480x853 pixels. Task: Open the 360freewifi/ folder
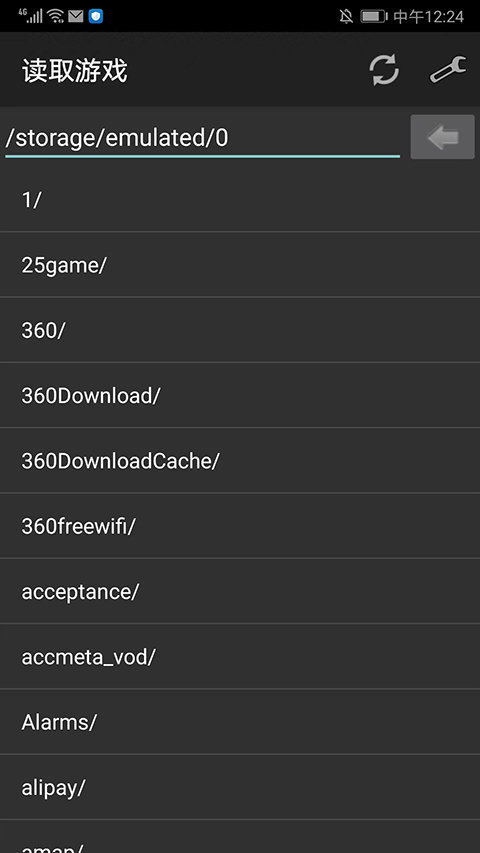(240, 526)
